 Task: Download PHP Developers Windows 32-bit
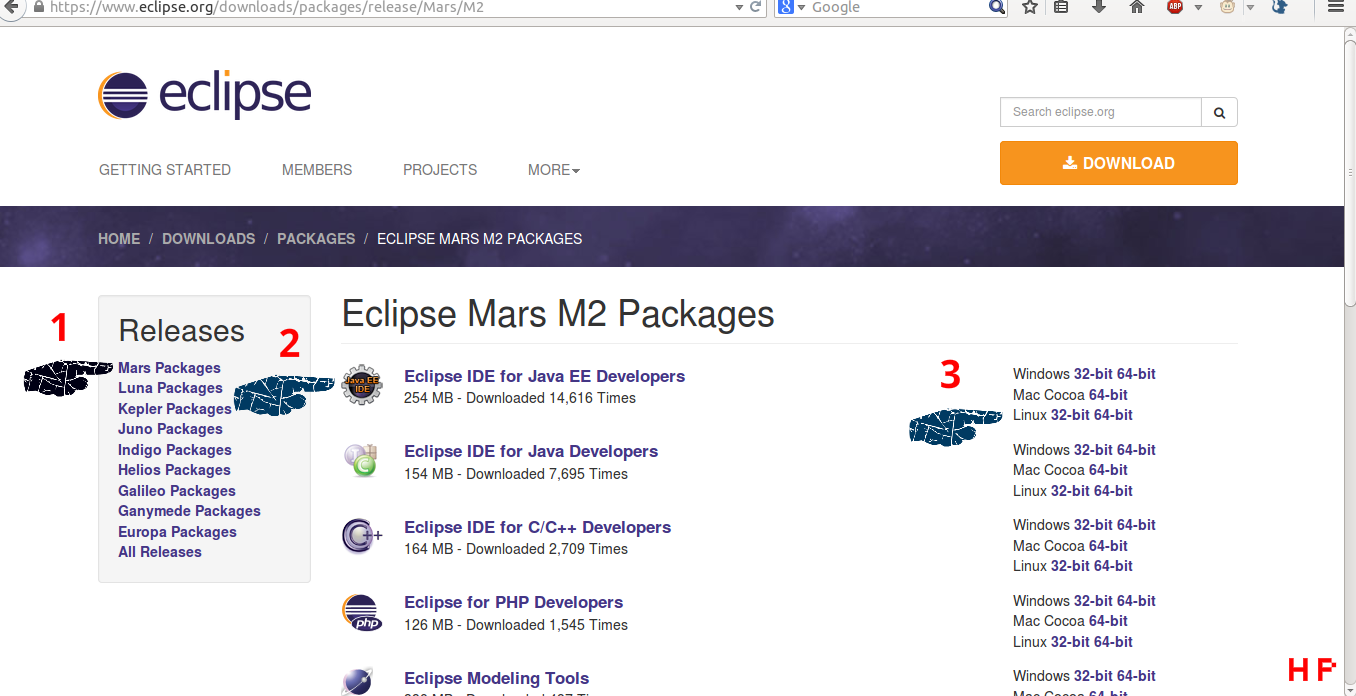point(1093,601)
